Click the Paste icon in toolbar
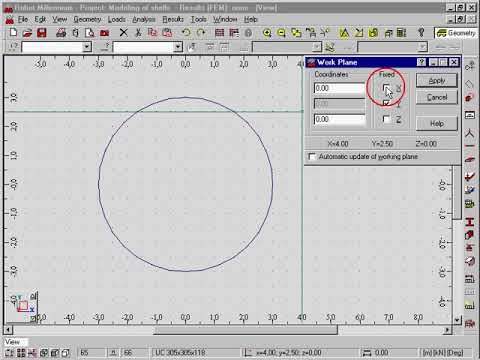 pos(167,33)
